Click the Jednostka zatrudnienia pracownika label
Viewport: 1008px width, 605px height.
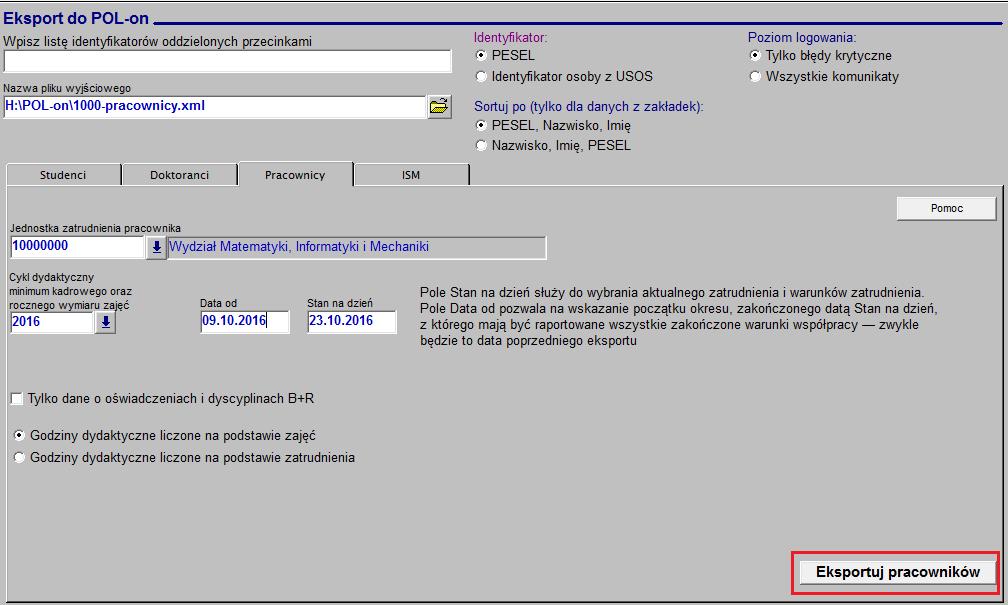[95, 228]
